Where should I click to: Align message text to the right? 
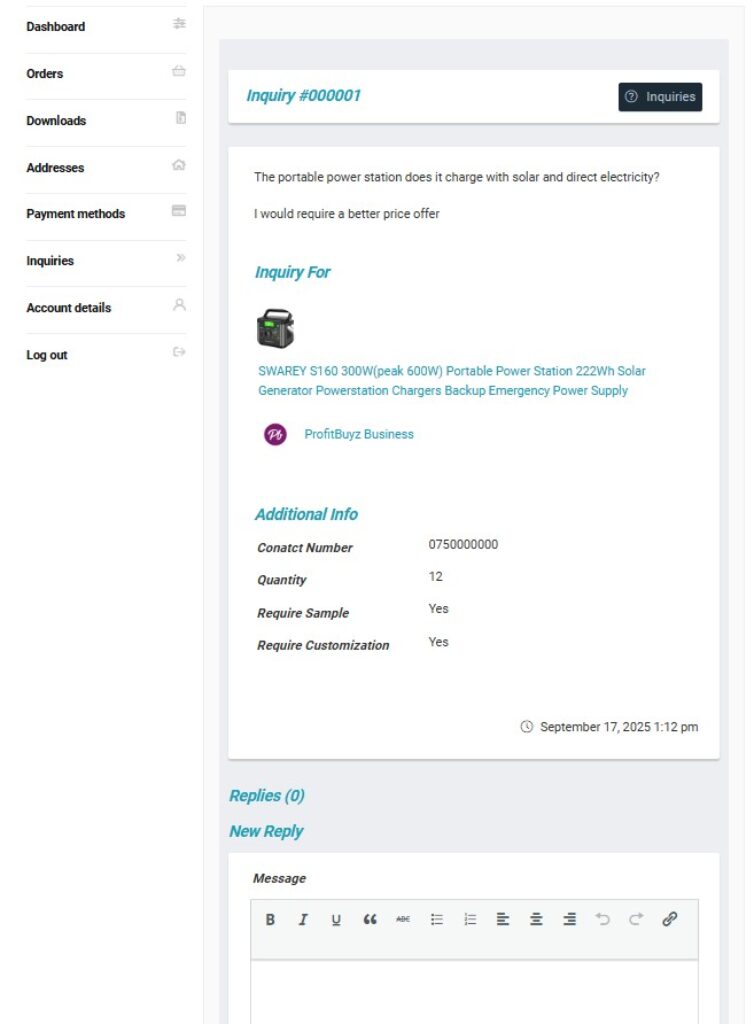tap(569, 920)
